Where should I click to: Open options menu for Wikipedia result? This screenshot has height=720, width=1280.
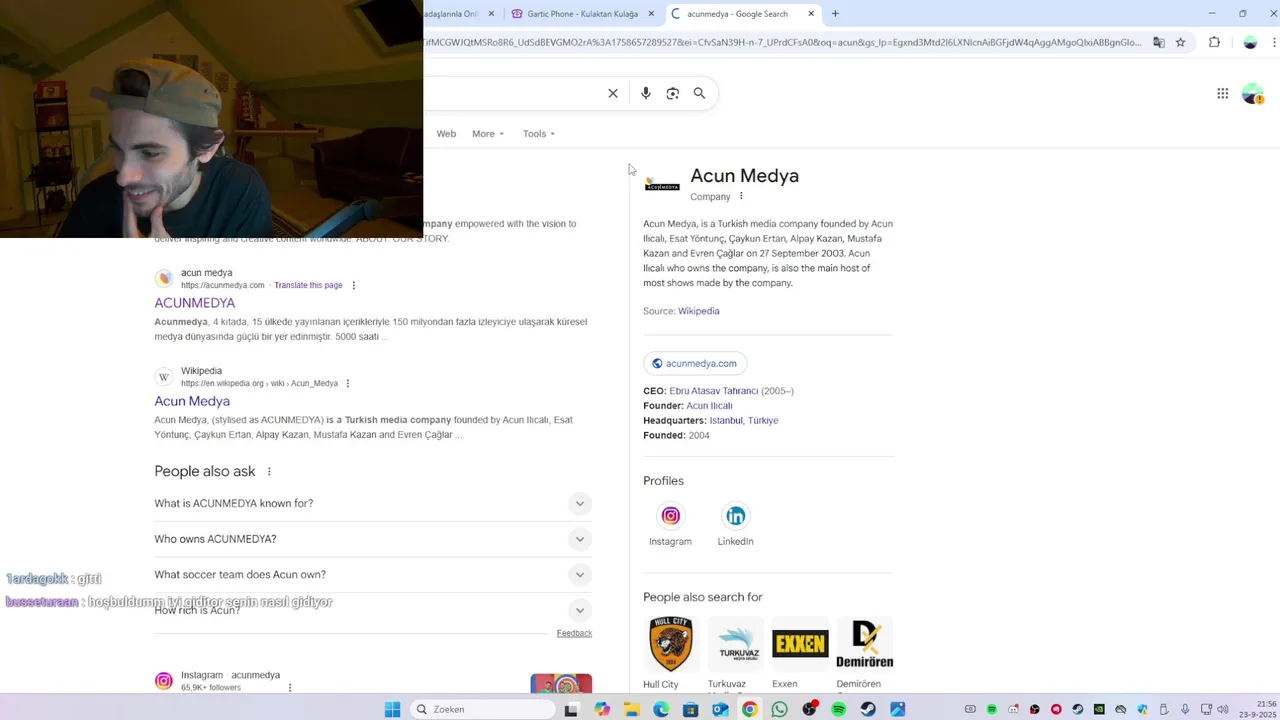point(348,383)
